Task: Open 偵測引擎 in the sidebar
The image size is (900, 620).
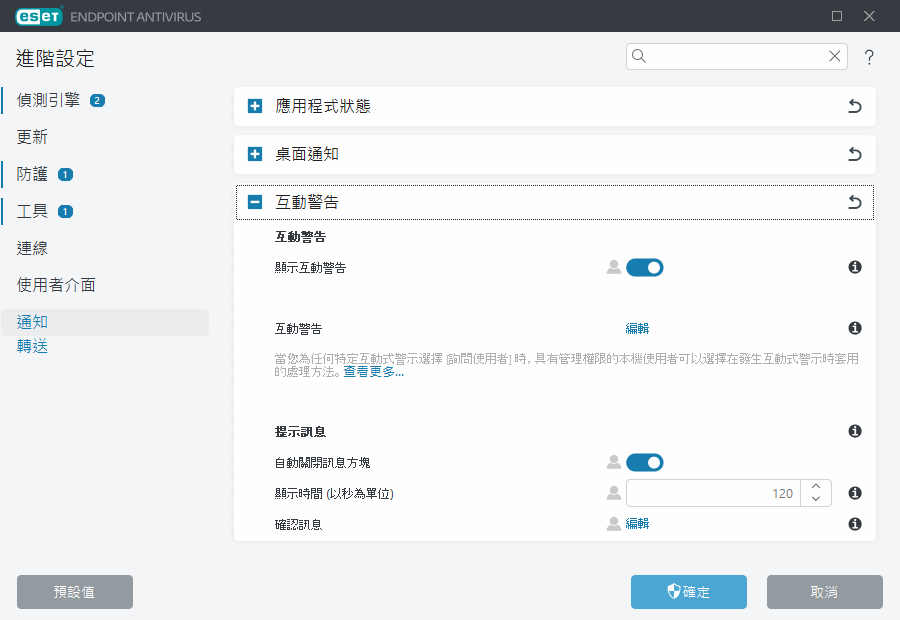Action: tap(49, 100)
